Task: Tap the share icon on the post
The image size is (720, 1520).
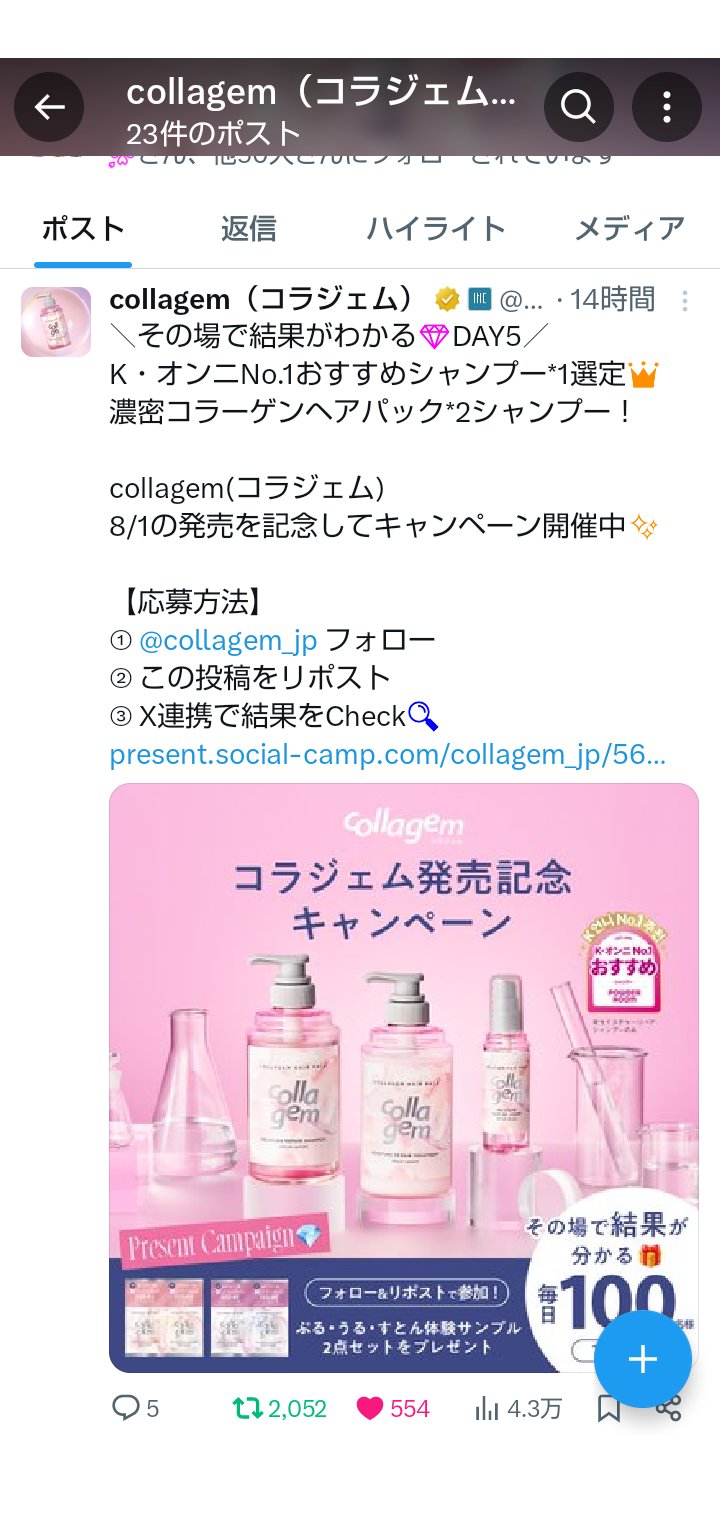Action: (668, 1408)
